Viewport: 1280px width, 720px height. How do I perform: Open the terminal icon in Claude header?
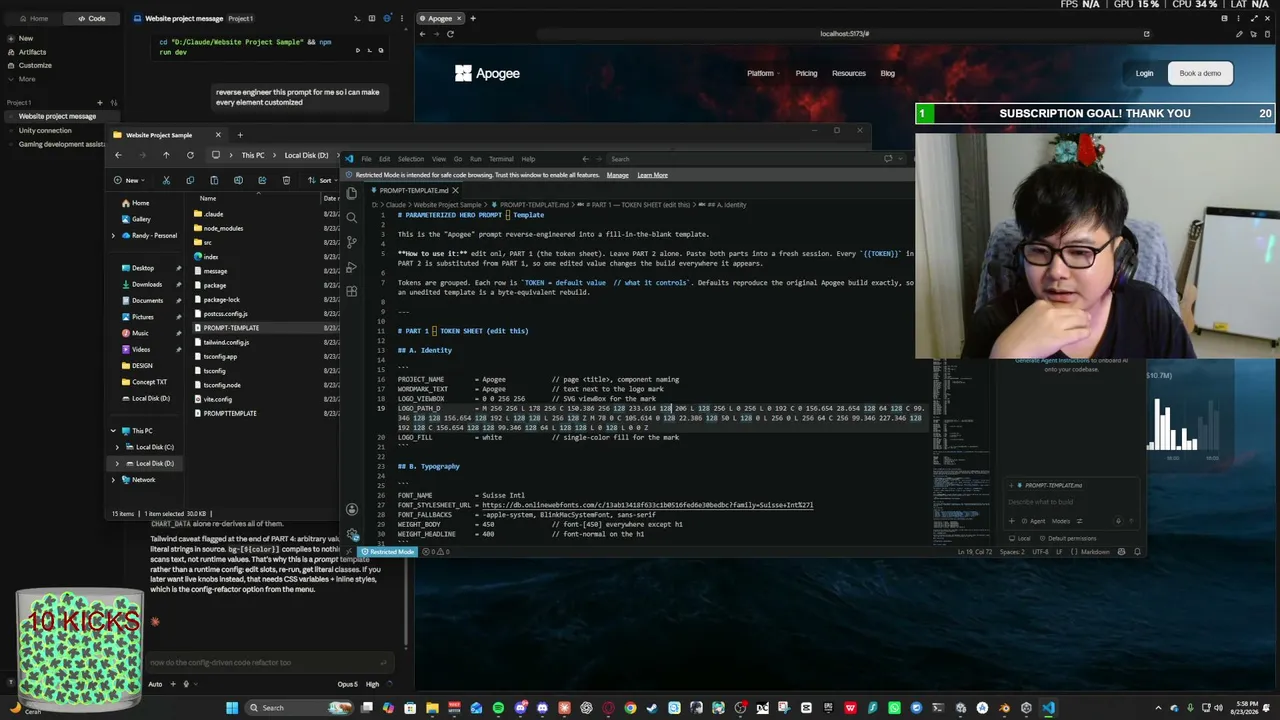357,18
